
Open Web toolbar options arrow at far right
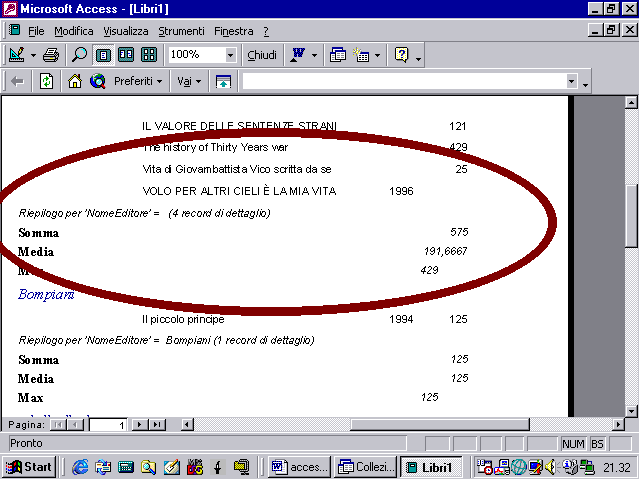(x=585, y=84)
